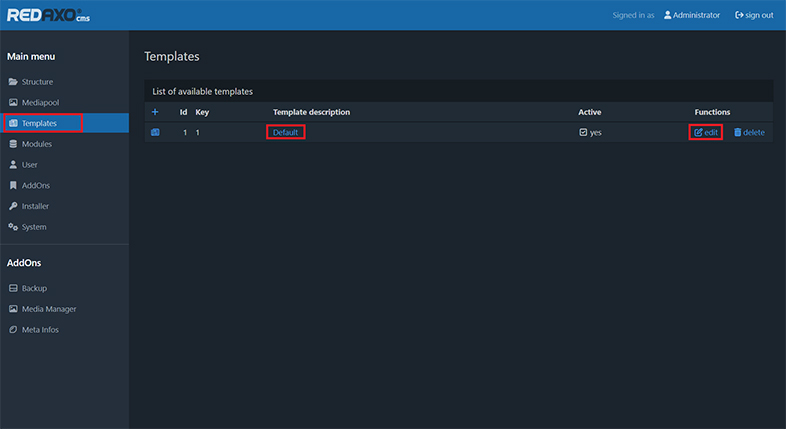Screen dimensions: 786x429
Task: Click the User person icon
Action: pyautogui.click(x=13, y=164)
